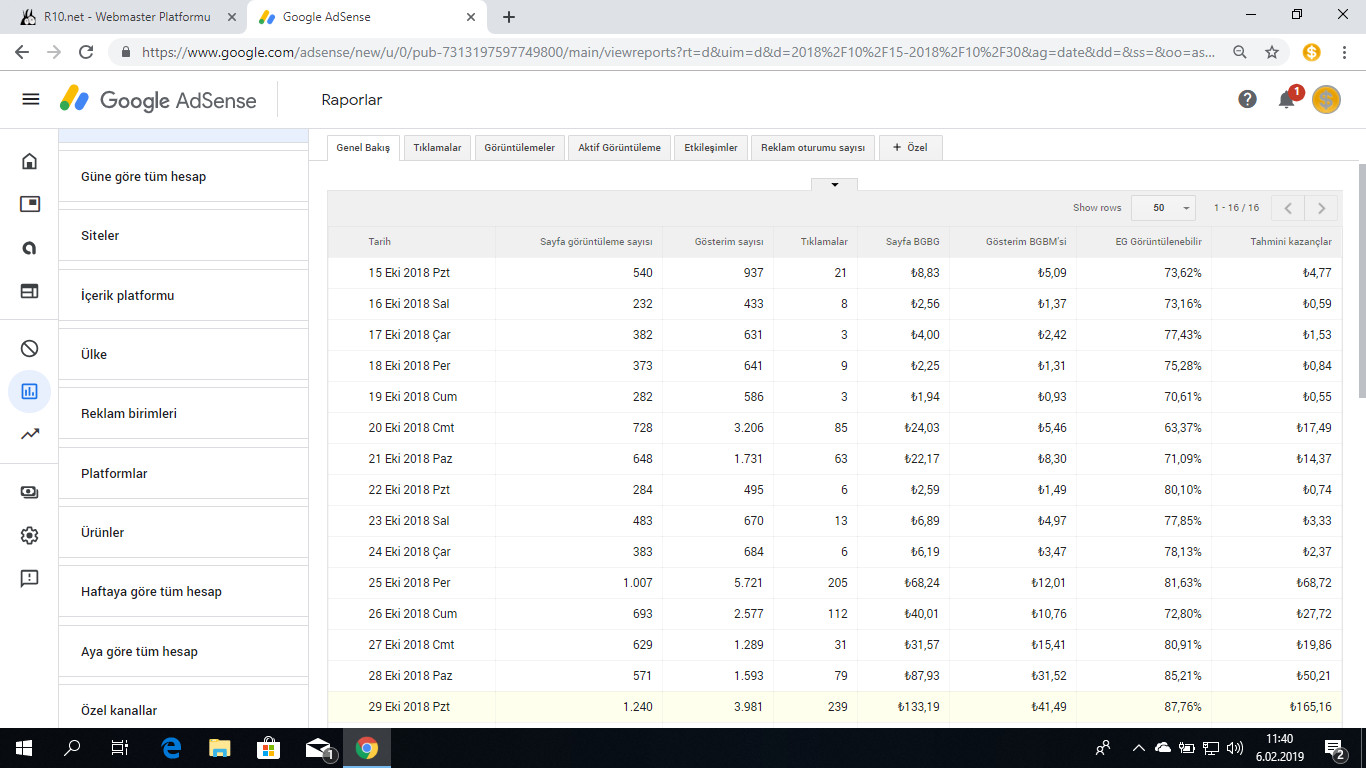Image resolution: width=1366 pixels, height=768 pixels.
Task: Bookmark this page with the star icon
Action: click(1271, 52)
